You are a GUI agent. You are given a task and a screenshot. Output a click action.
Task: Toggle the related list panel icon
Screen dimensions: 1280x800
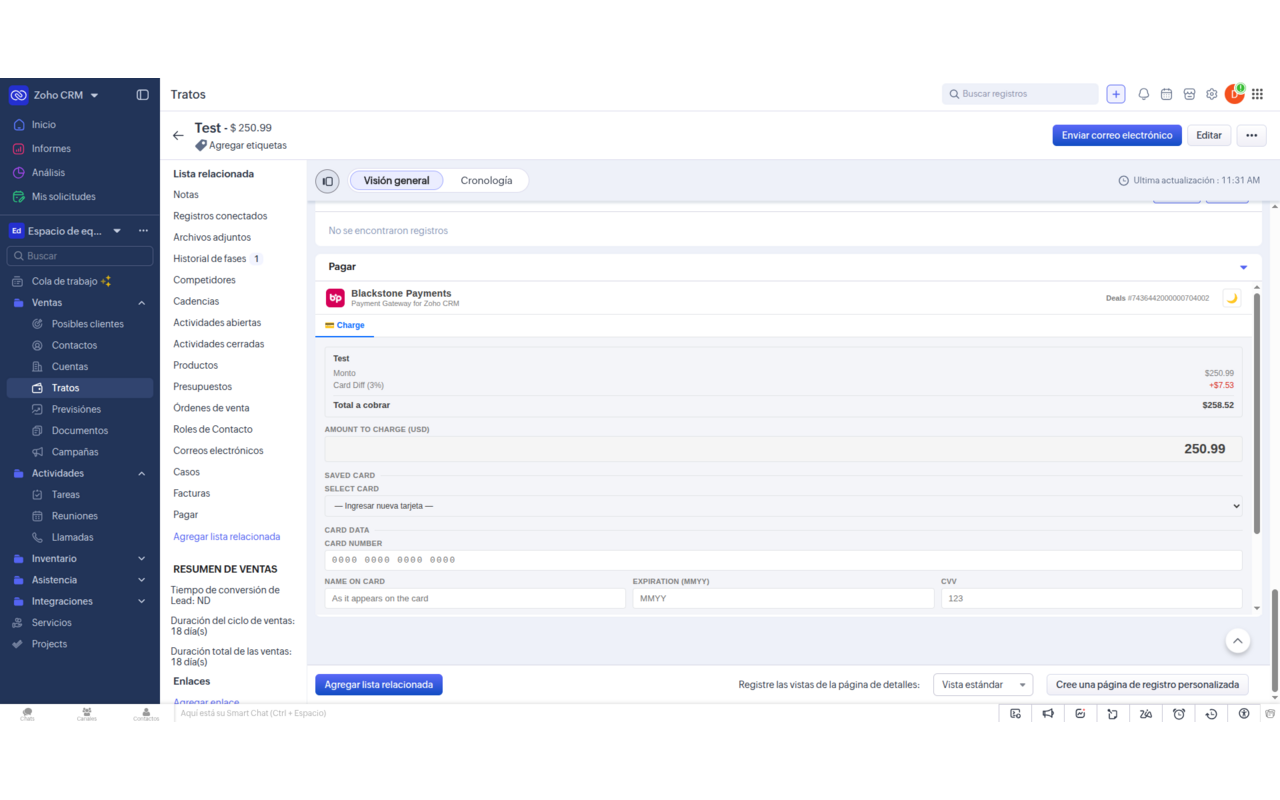point(327,181)
